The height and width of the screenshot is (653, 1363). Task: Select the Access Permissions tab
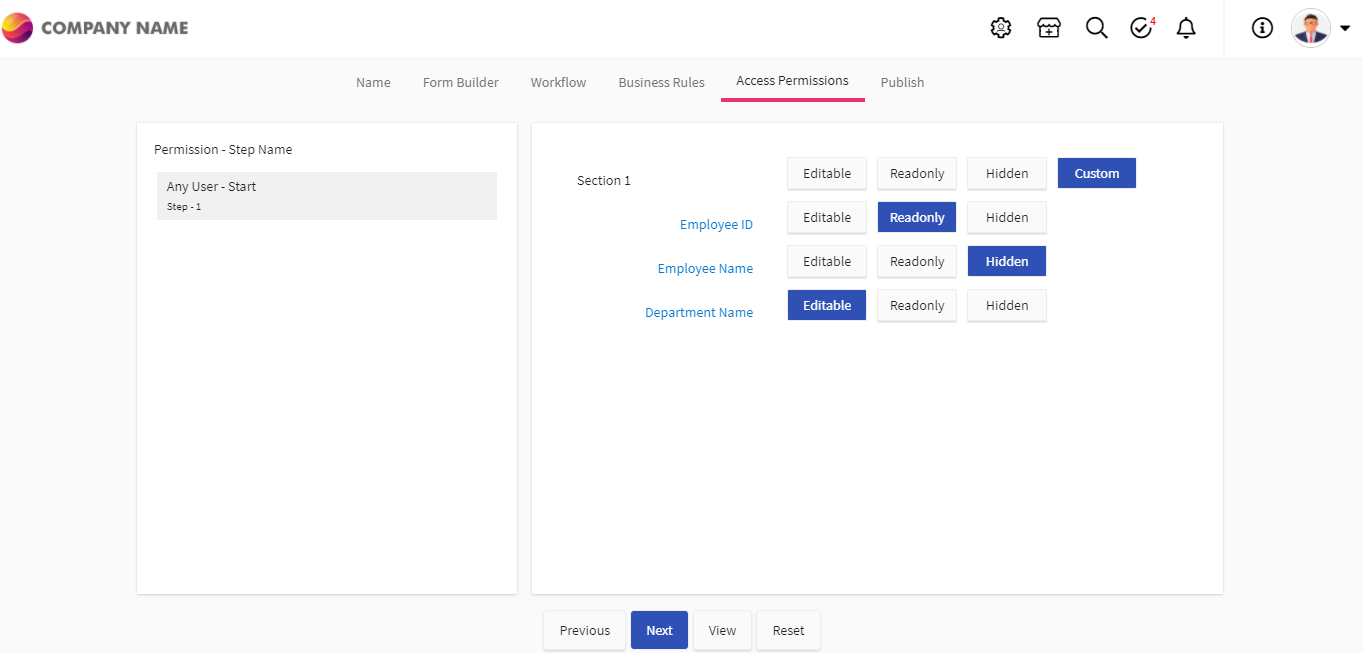792,81
